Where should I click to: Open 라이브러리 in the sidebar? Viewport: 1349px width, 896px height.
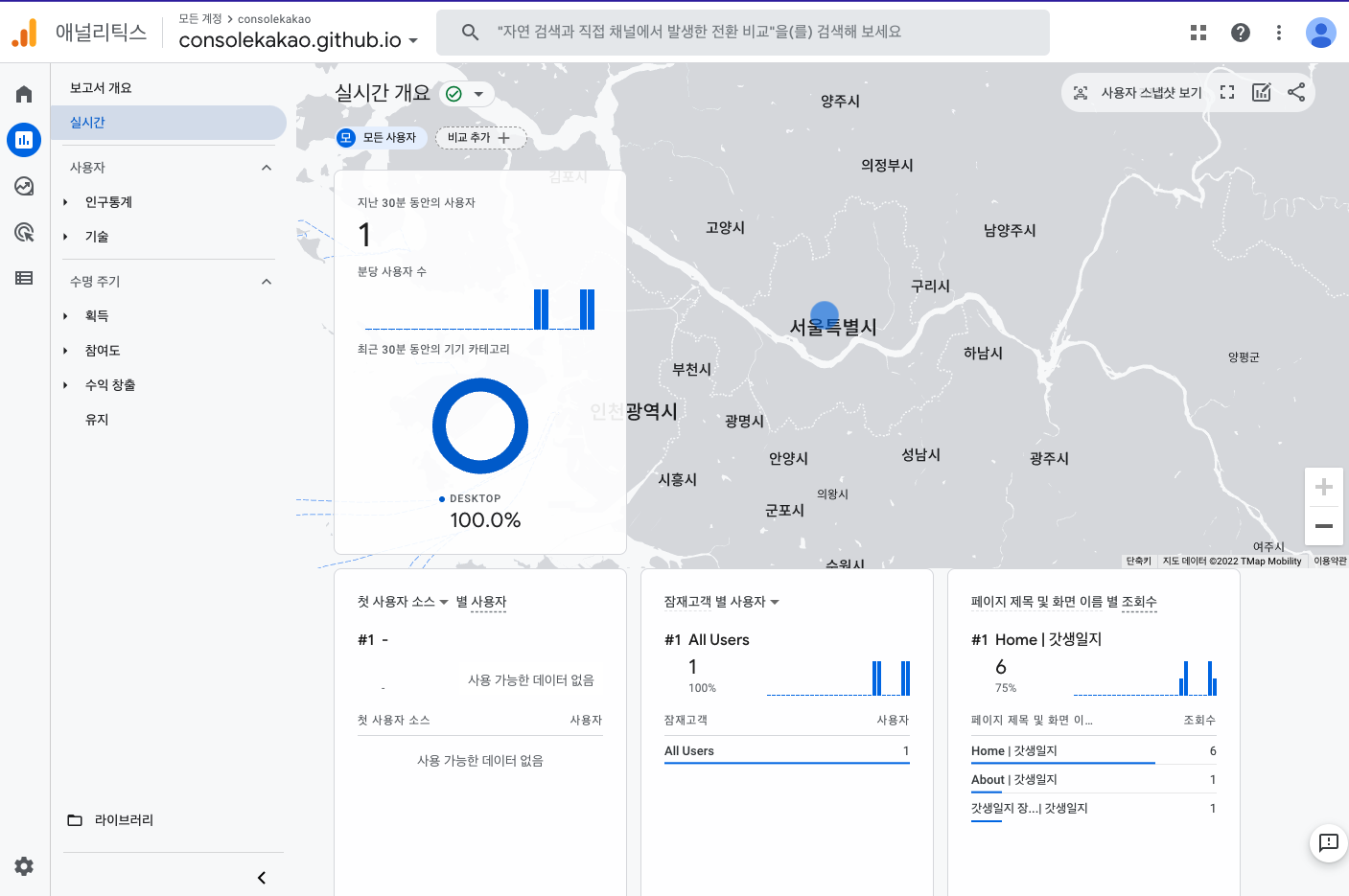click(124, 820)
